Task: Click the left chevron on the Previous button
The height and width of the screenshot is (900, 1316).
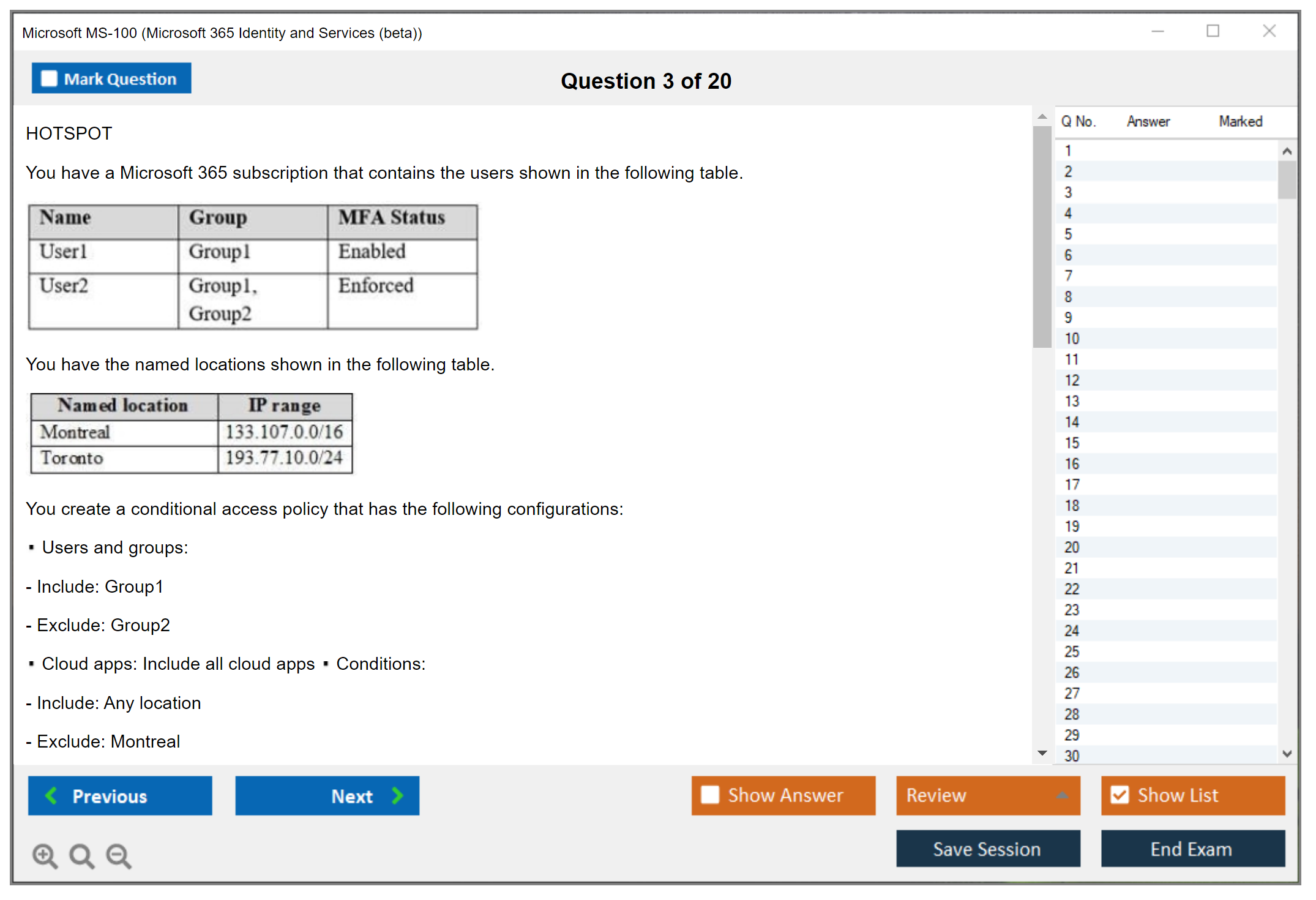Action: [51, 795]
